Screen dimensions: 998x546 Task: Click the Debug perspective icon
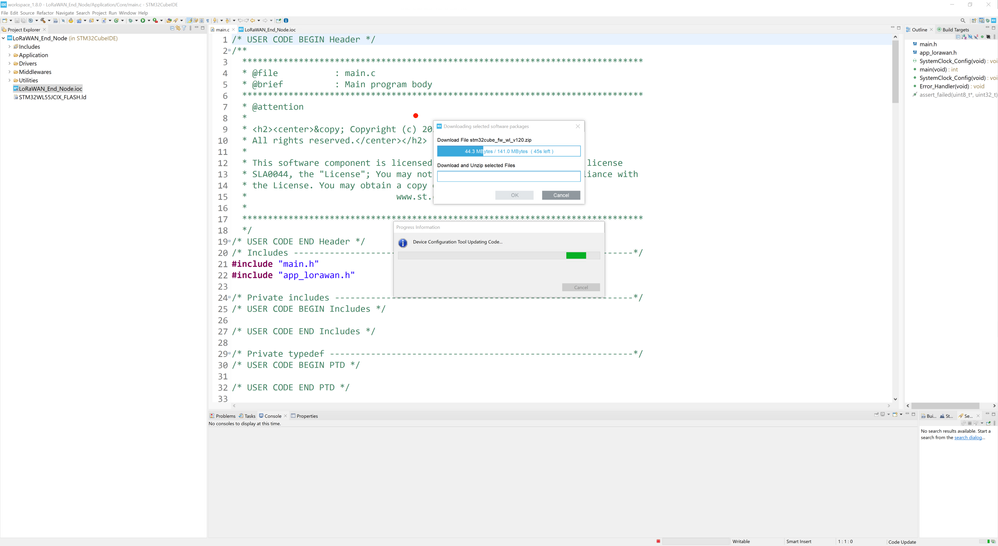987,20
